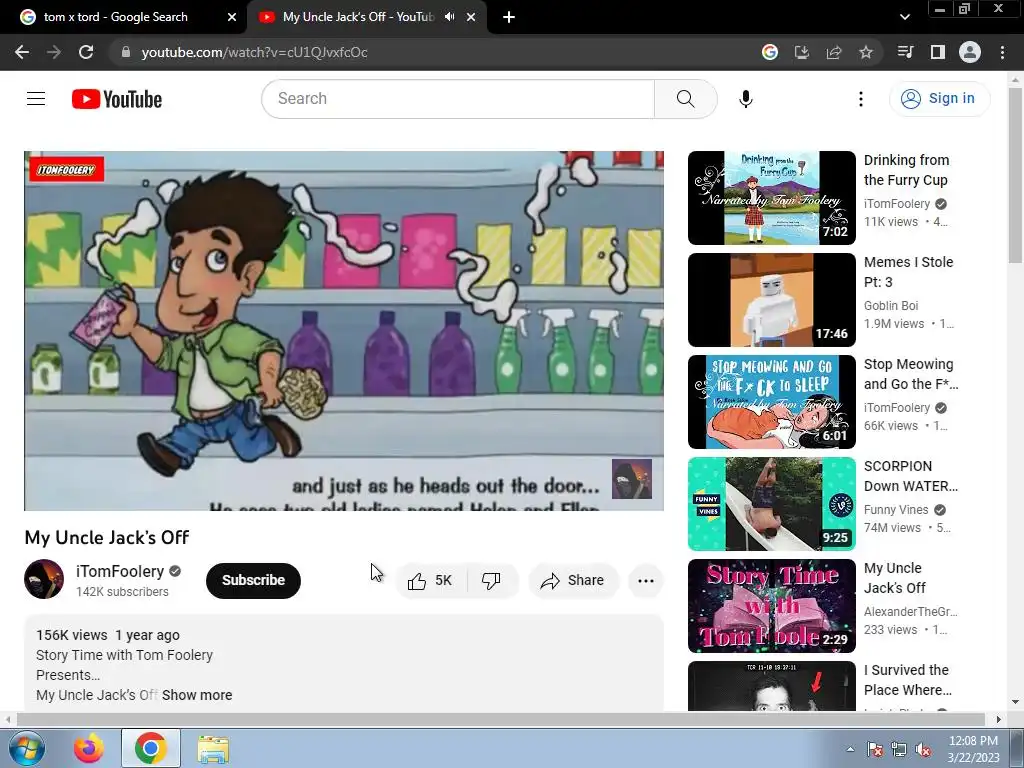Show hidden tray icons arrow
The image size is (1024, 768).
click(850, 749)
